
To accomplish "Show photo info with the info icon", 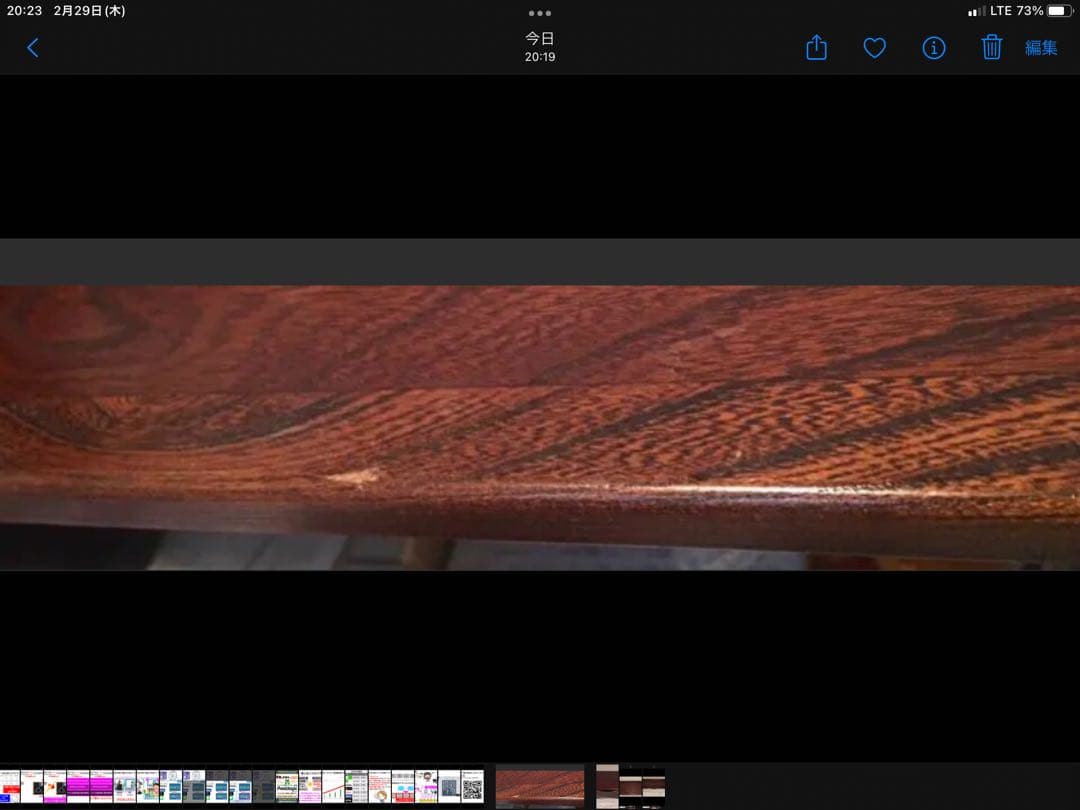I will 933,48.
